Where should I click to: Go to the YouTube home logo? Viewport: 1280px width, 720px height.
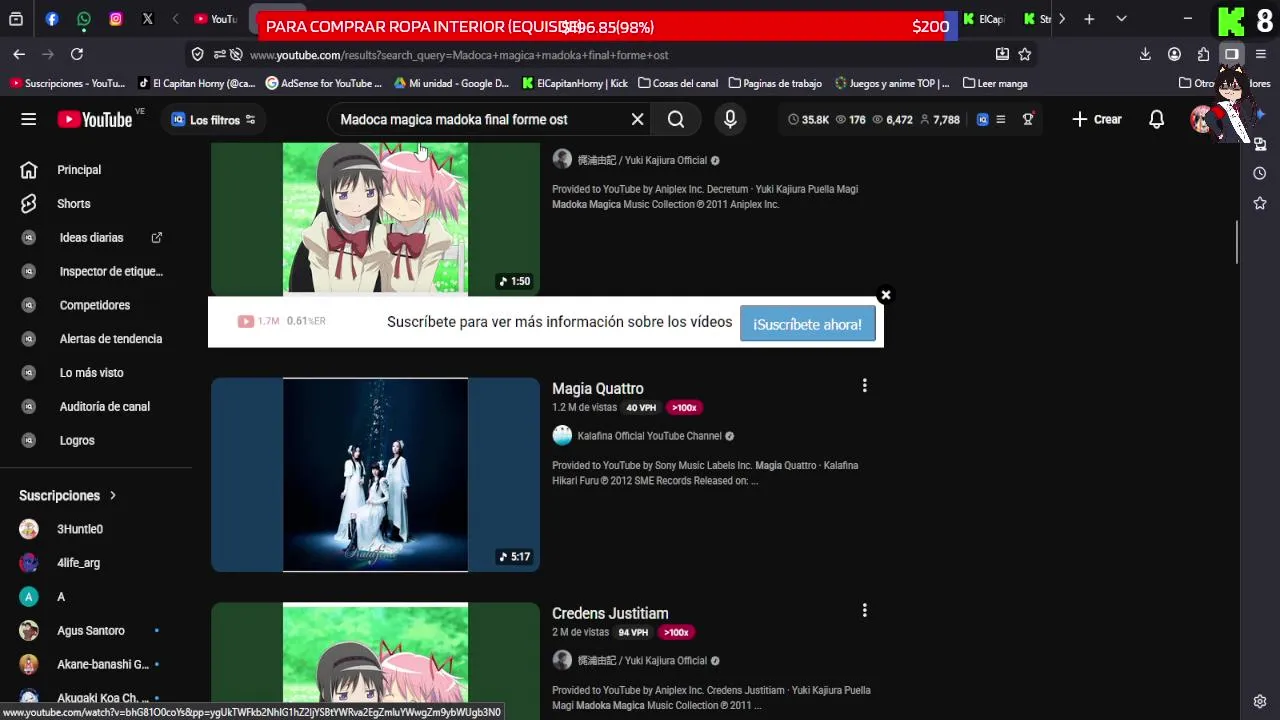coord(95,119)
